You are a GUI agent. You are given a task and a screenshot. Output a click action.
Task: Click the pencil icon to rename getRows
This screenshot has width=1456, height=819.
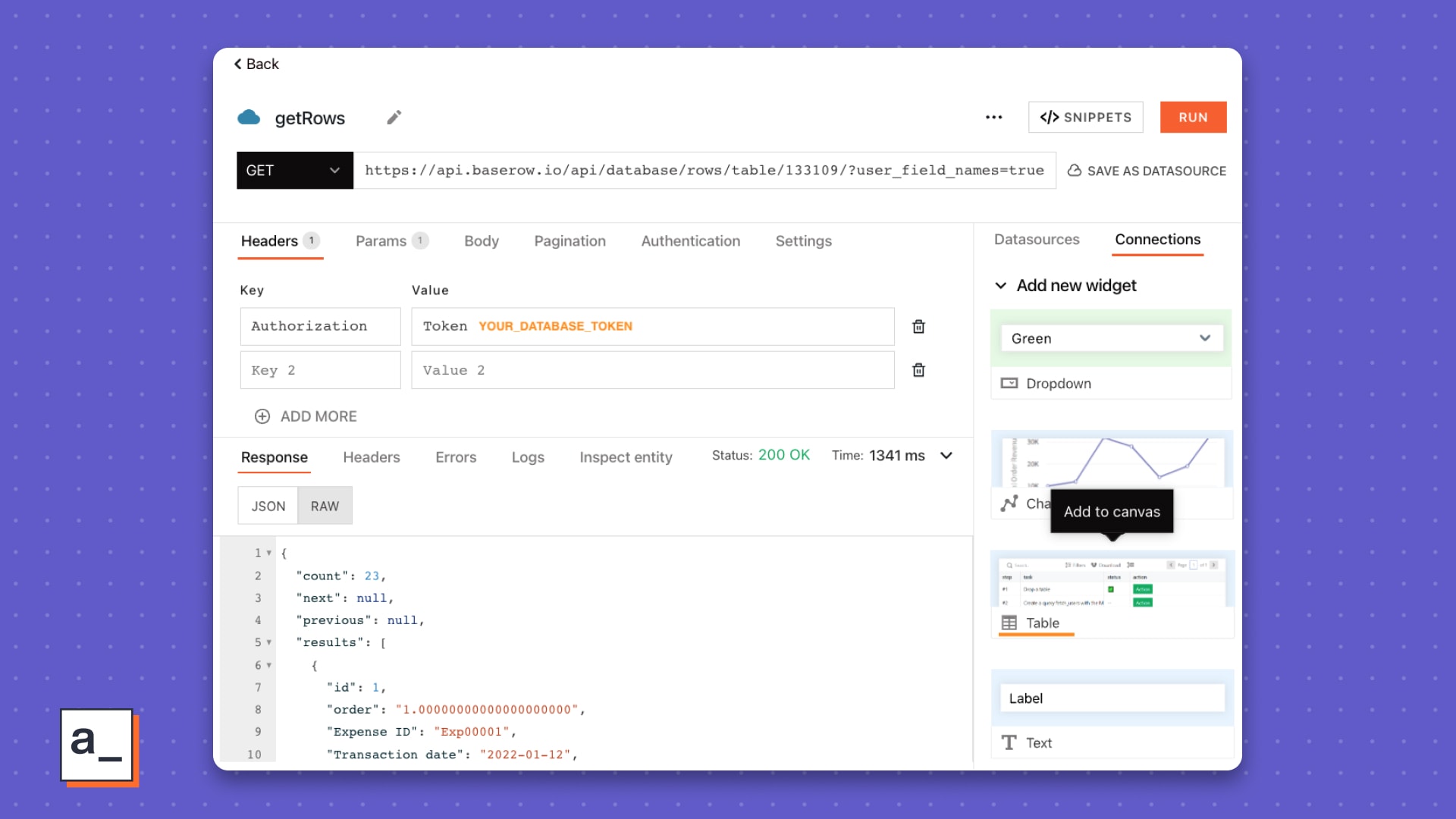pyautogui.click(x=394, y=118)
